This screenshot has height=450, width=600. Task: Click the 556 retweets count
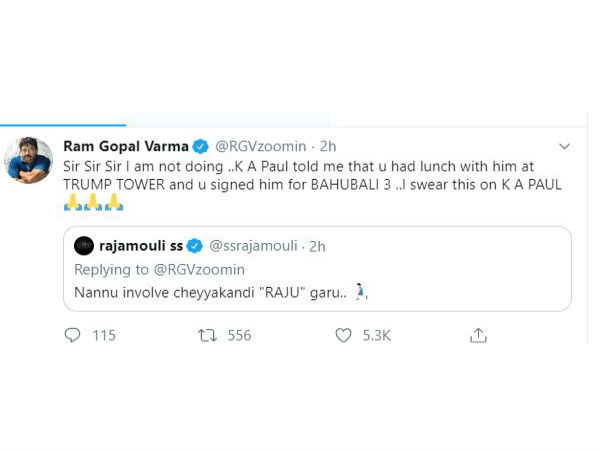point(239,336)
